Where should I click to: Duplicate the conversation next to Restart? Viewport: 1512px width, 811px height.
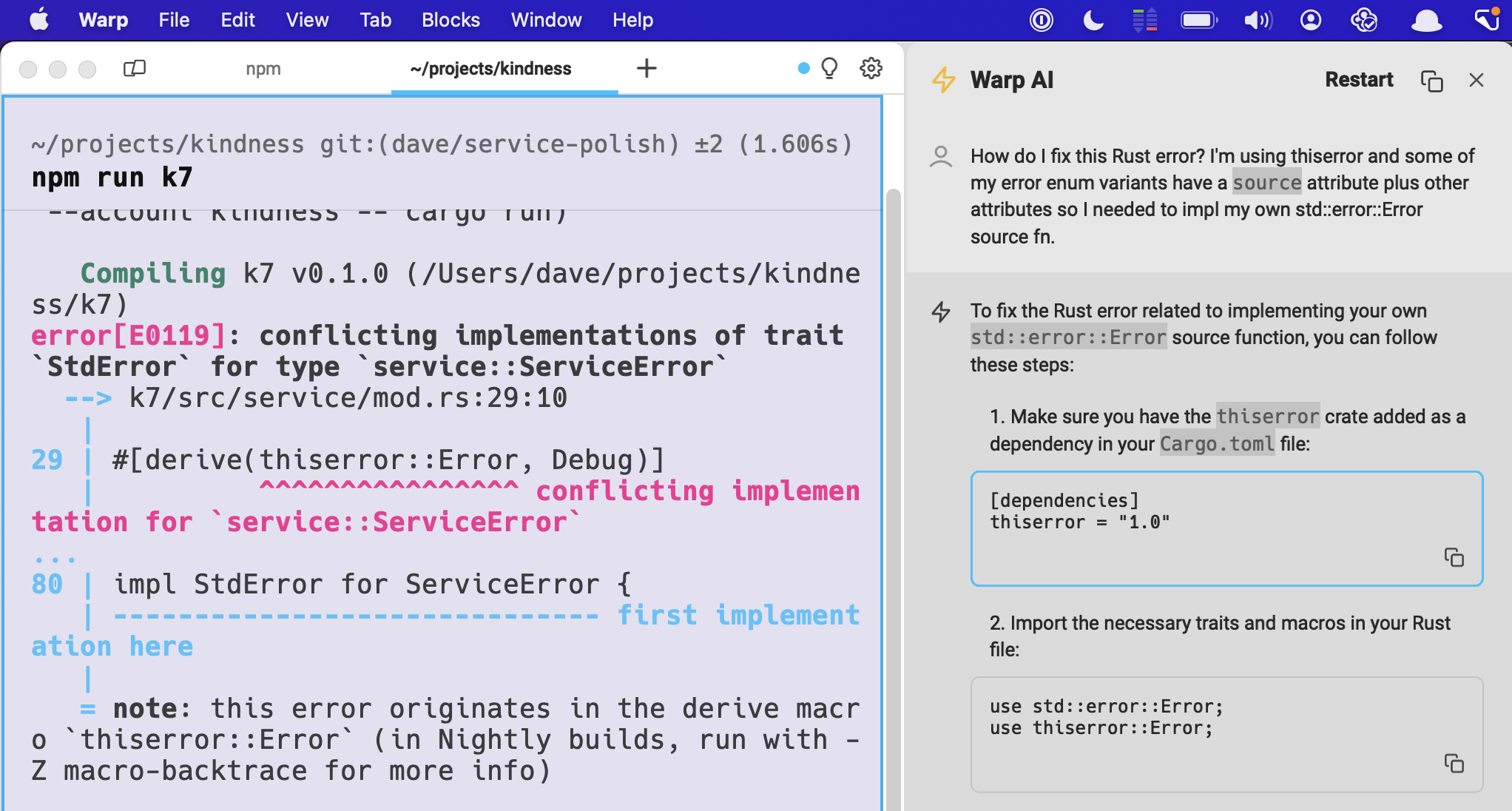point(1431,80)
